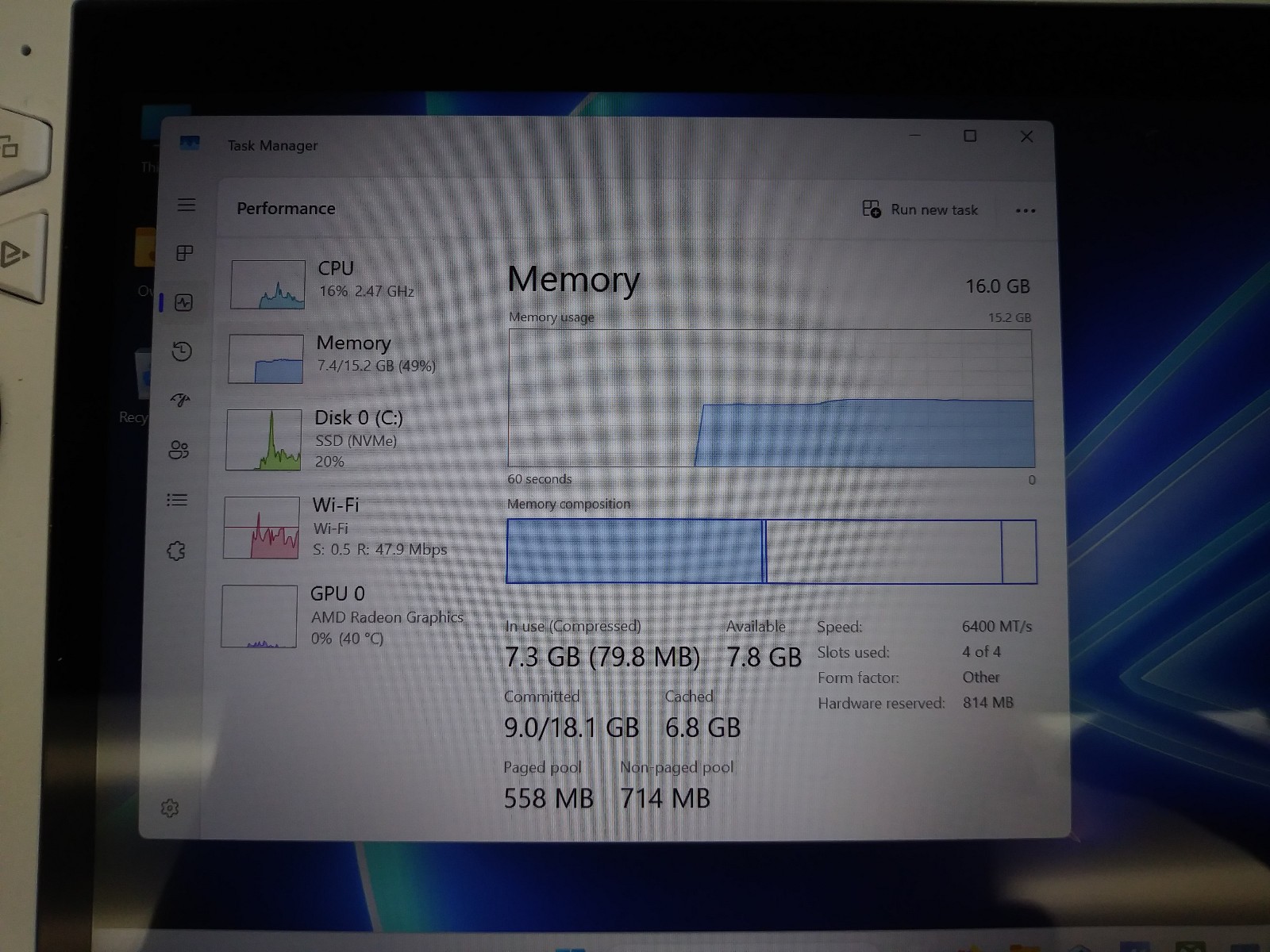Open the App history page icon
Image resolution: width=1270 pixels, height=952 pixels.
pos(182,351)
